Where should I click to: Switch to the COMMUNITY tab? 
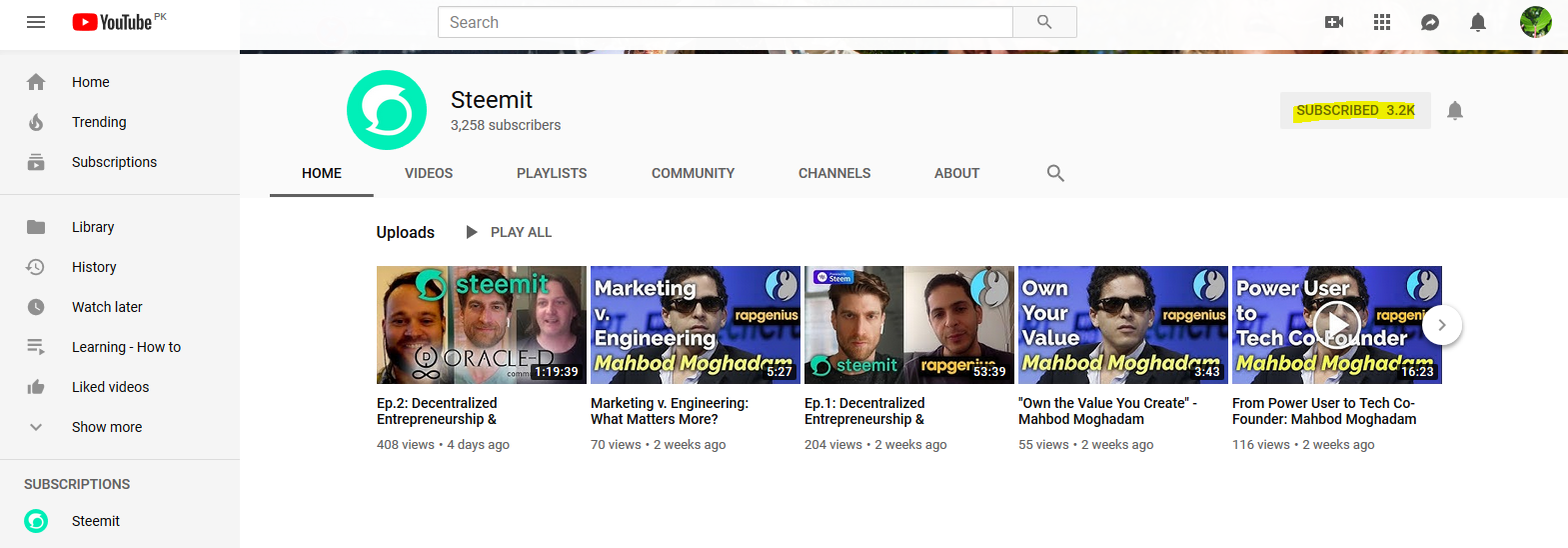[694, 173]
